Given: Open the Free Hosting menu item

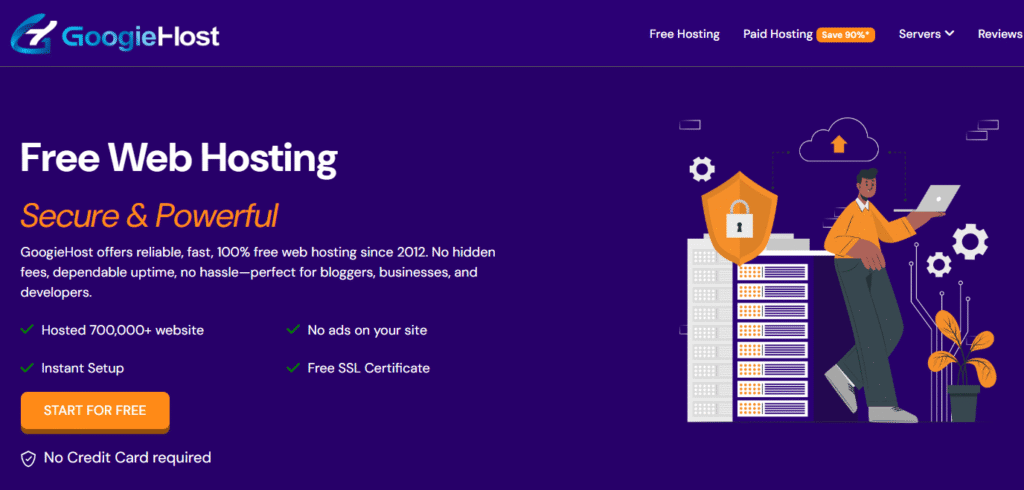Looking at the screenshot, I should (684, 34).
